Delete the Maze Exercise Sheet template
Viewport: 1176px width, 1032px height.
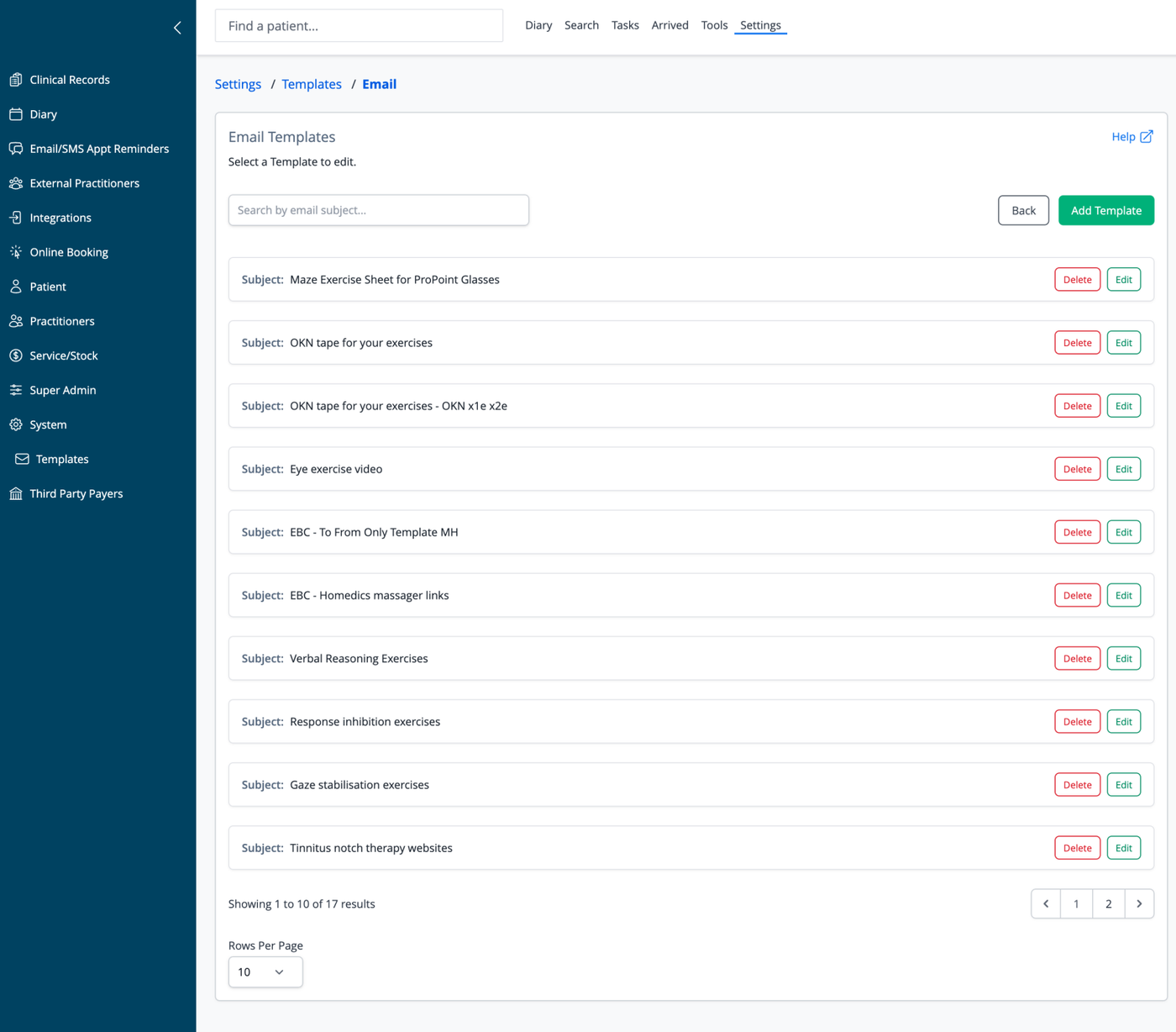[1078, 280]
